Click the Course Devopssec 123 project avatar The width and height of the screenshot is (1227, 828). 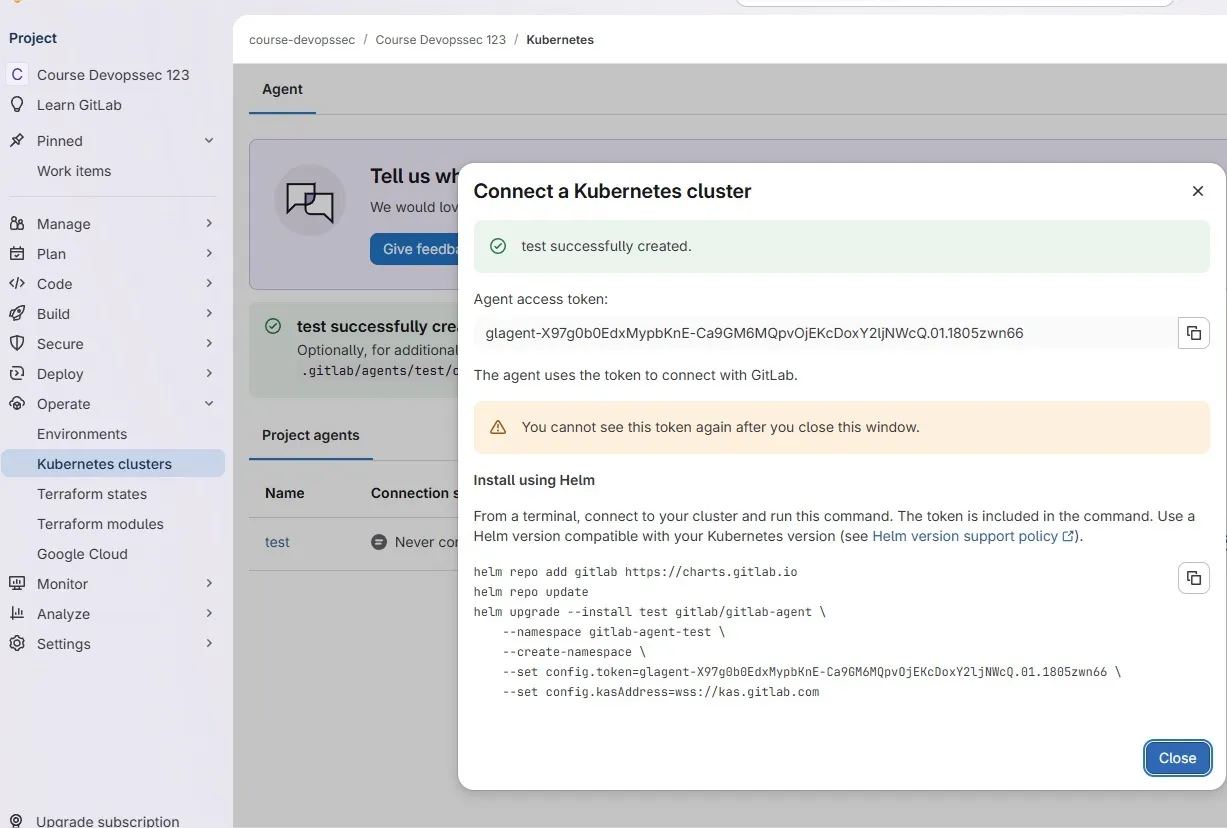(17, 74)
